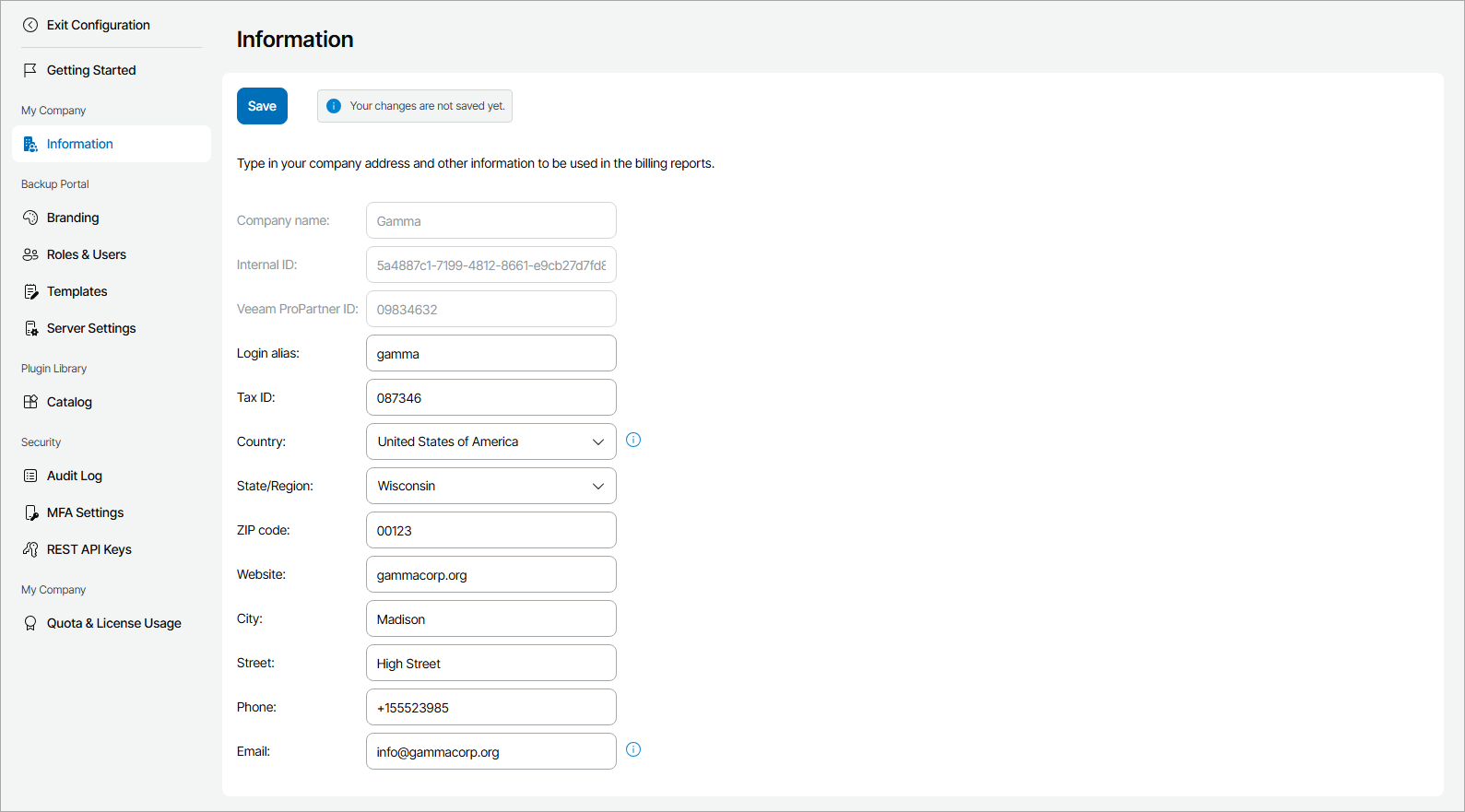The image size is (1465, 812).
Task: Click the Branding palette icon
Action: click(x=30, y=218)
